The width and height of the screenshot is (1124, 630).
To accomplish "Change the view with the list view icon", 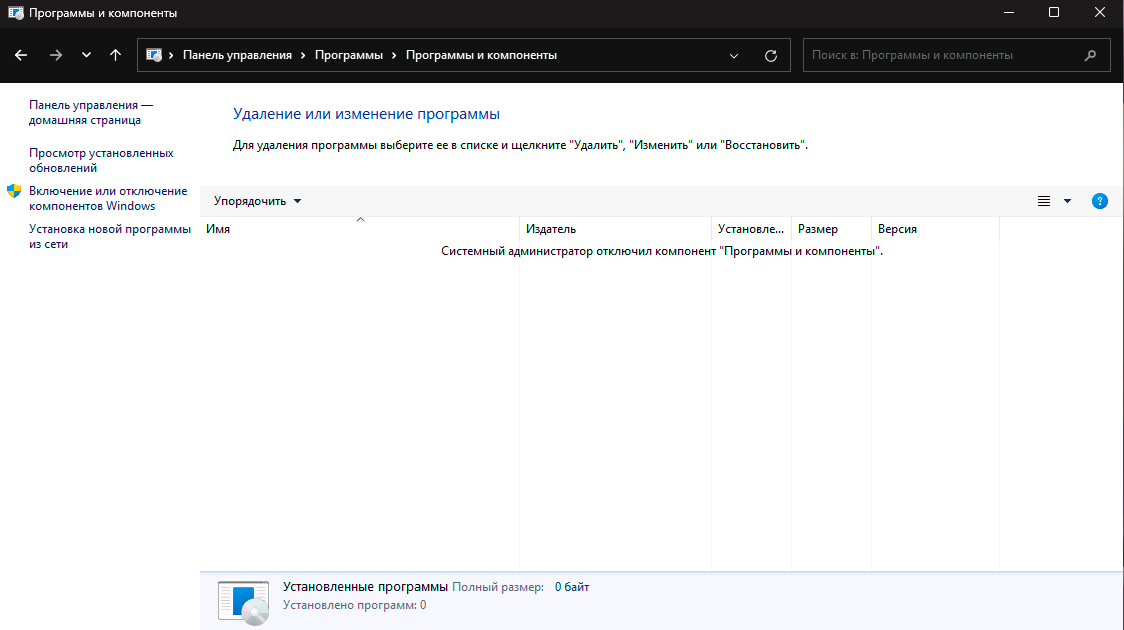I will click(1044, 201).
